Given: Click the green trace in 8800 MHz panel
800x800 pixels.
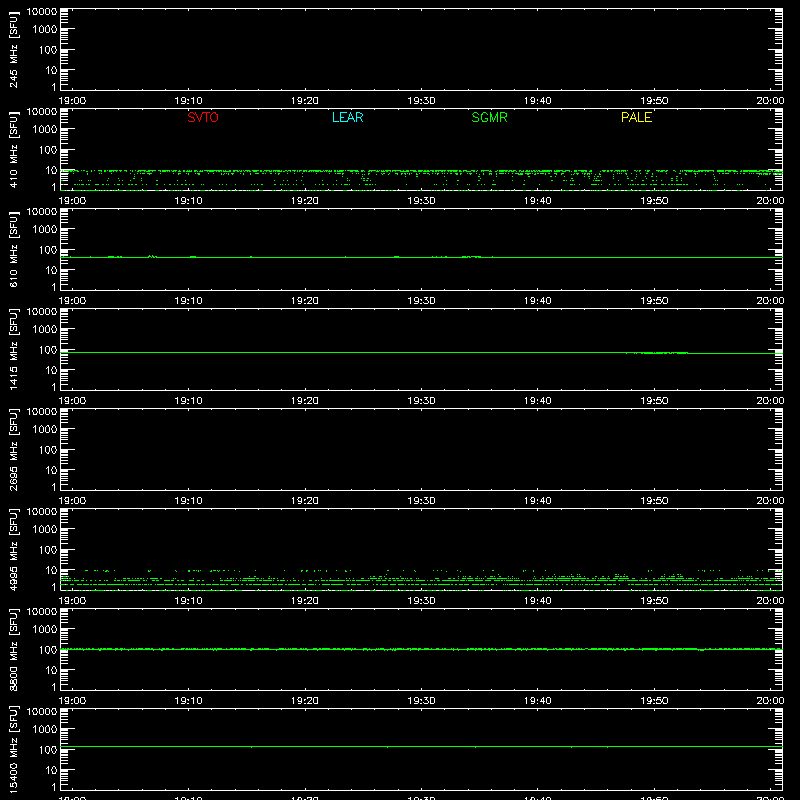Looking at the screenshot, I should tap(421, 649).
